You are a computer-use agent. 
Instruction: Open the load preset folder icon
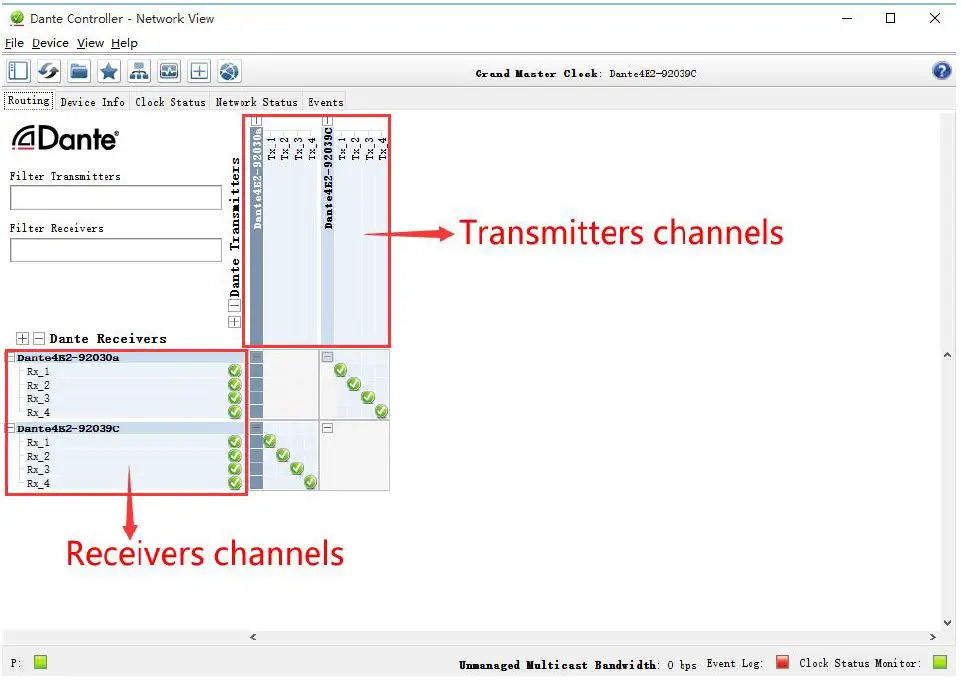click(79, 71)
